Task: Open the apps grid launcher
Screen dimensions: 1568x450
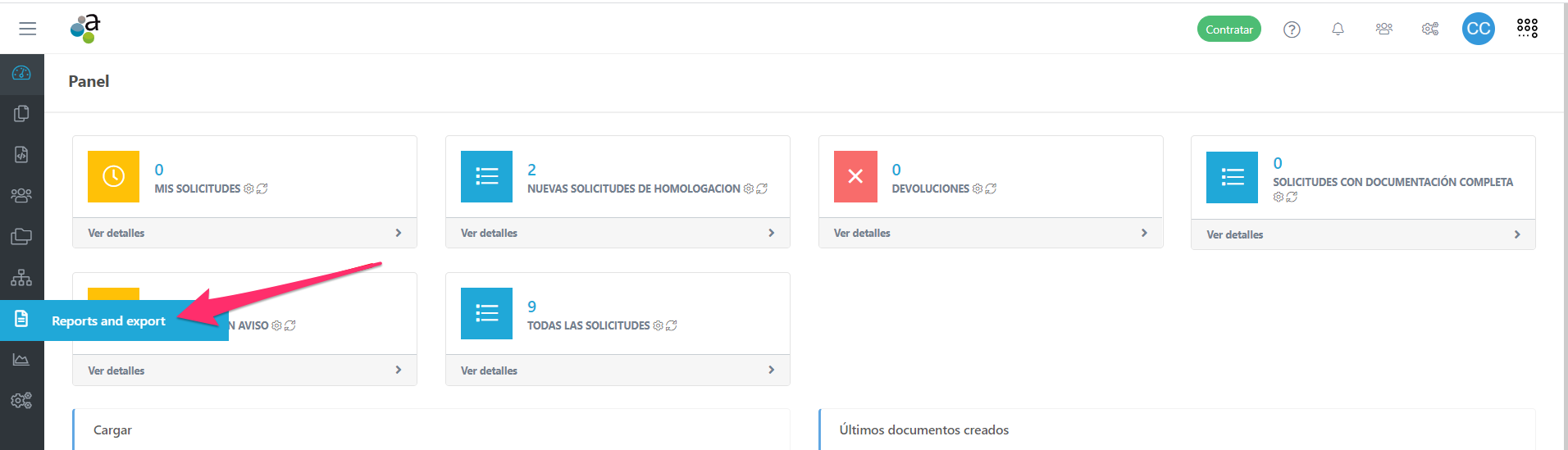Action: coord(1527,29)
